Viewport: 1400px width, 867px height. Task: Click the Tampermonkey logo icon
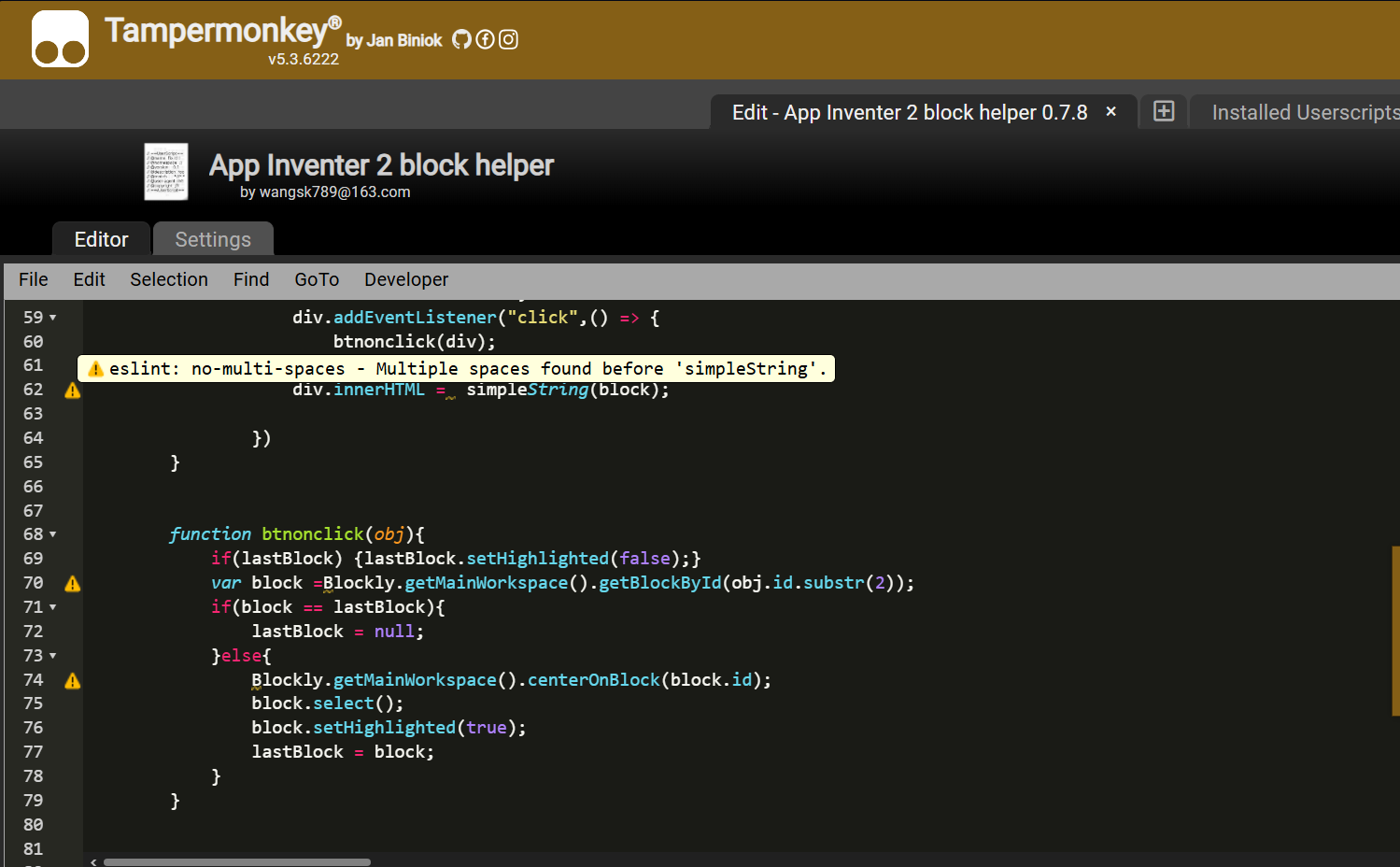[60, 39]
